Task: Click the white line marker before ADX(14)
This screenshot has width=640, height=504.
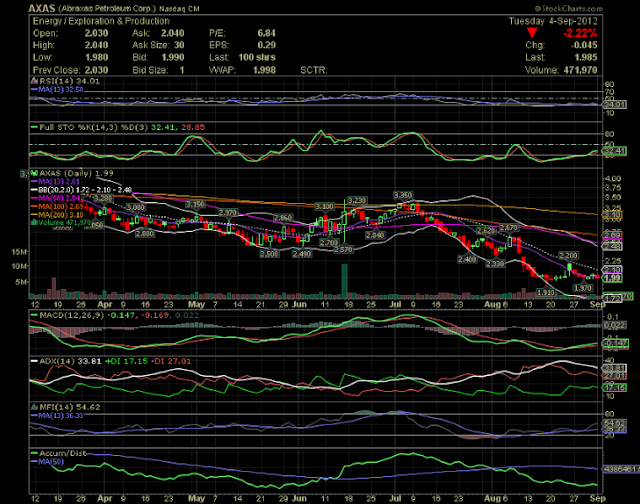Action: click(35, 361)
